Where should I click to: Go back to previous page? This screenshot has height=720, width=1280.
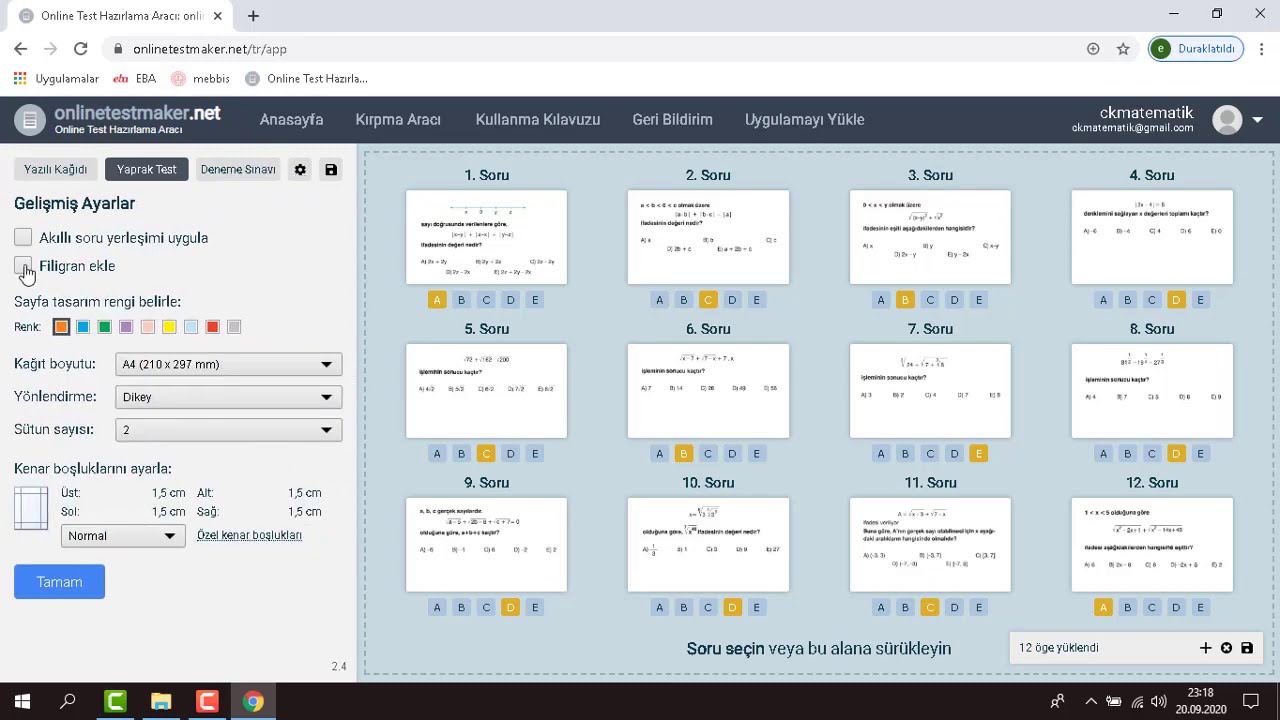click(21, 49)
